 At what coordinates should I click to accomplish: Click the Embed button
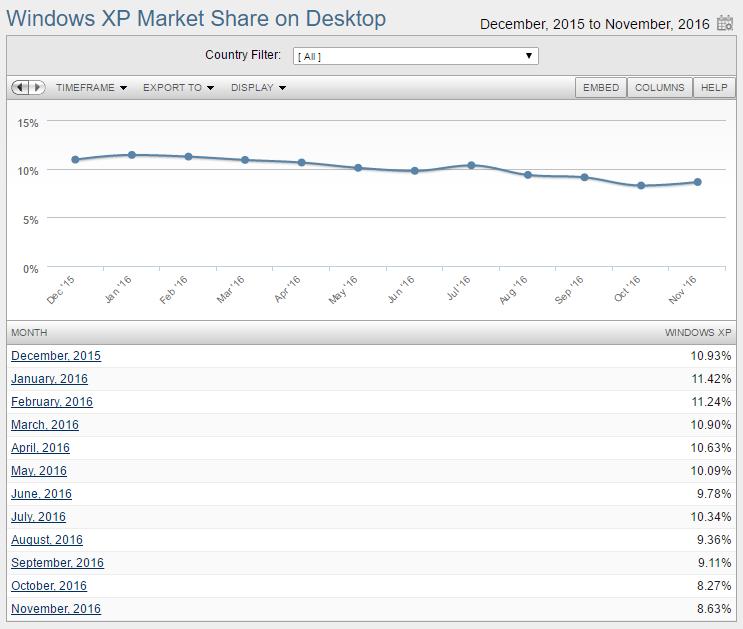[x=601, y=88]
